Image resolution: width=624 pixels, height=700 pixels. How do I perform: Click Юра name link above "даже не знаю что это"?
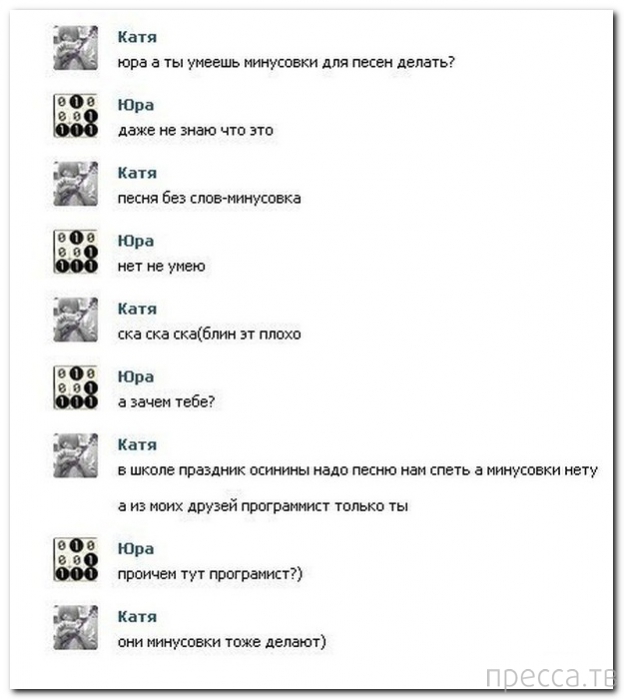point(136,105)
